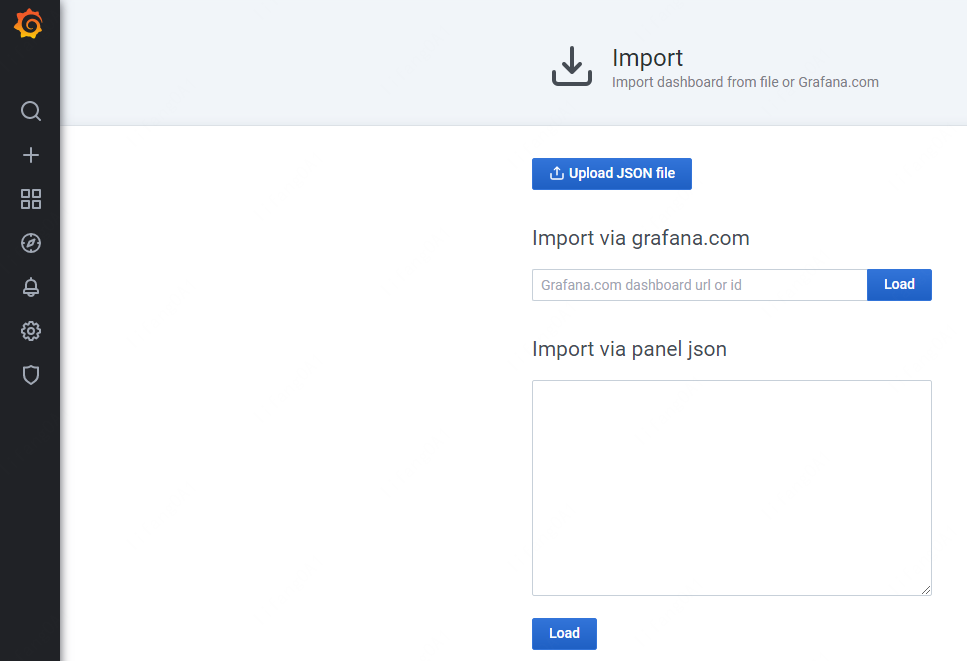The width and height of the screenshot is (967, 661).
Task: Open the Alerting bell icon in sidebar
Action: [x=30, y=287]
